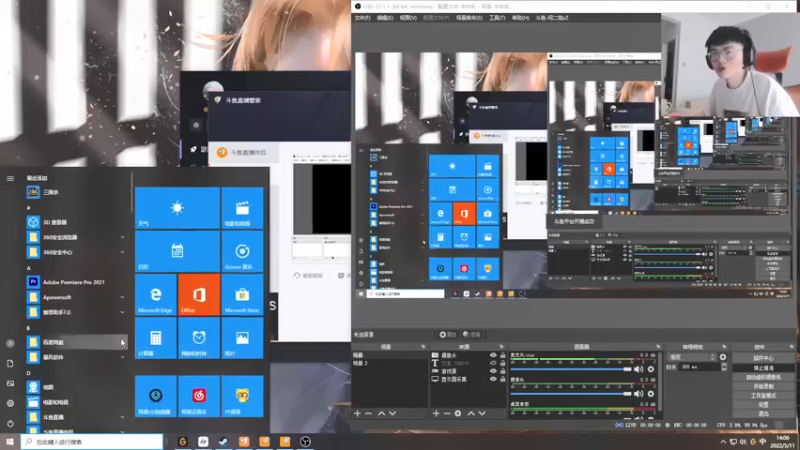Toggle the lock on the 文本 (GDI+) source
The height and width of the screenshot is (450, 800).
click(503, 363)
